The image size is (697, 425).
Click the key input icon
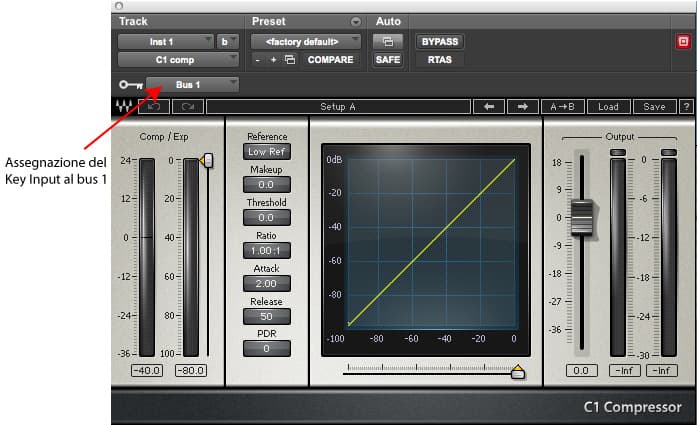click(x=131, y=84)
